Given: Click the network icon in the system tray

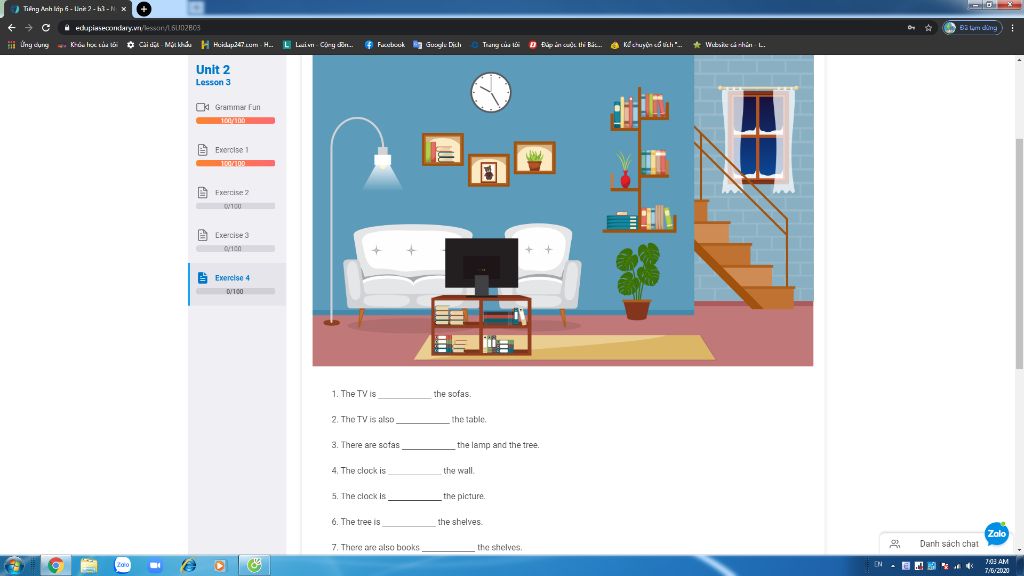Looking at the screenshot, I should 957,566.
